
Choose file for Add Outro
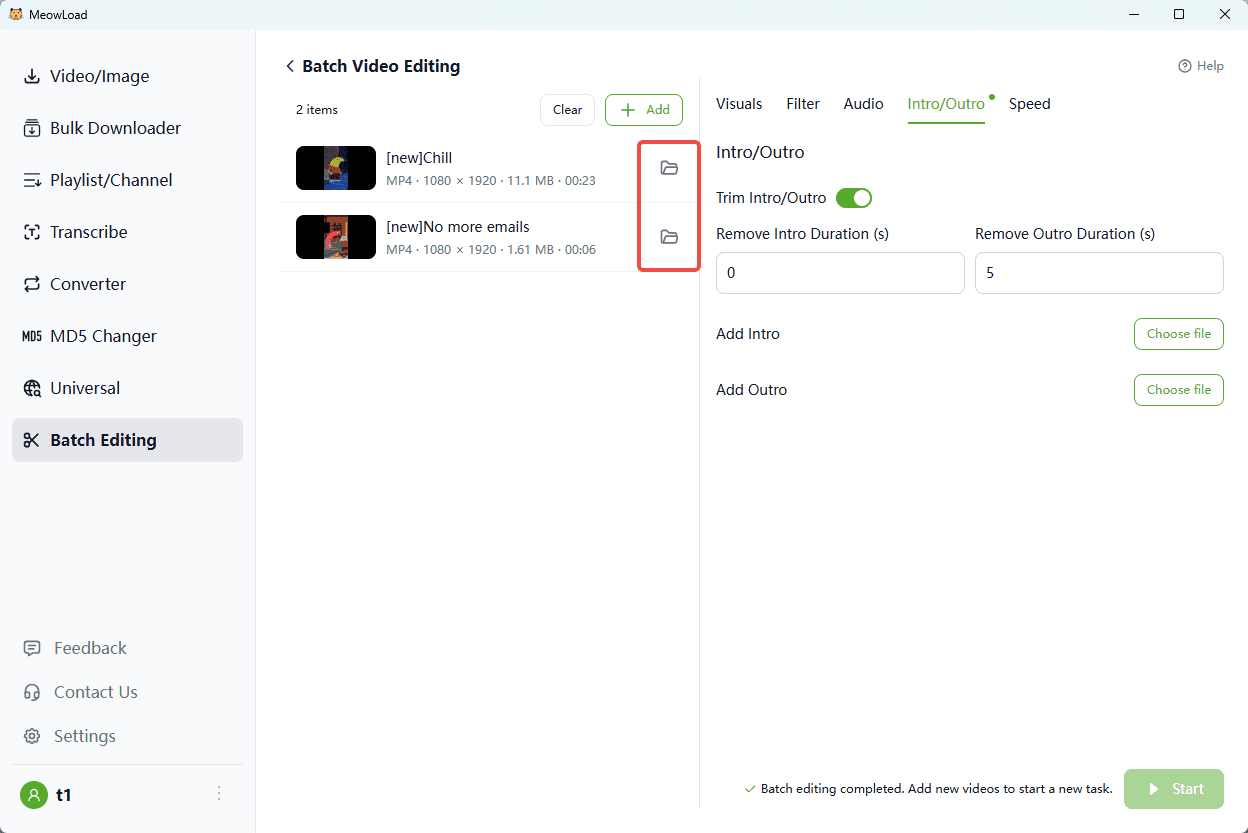[1178, 390]
